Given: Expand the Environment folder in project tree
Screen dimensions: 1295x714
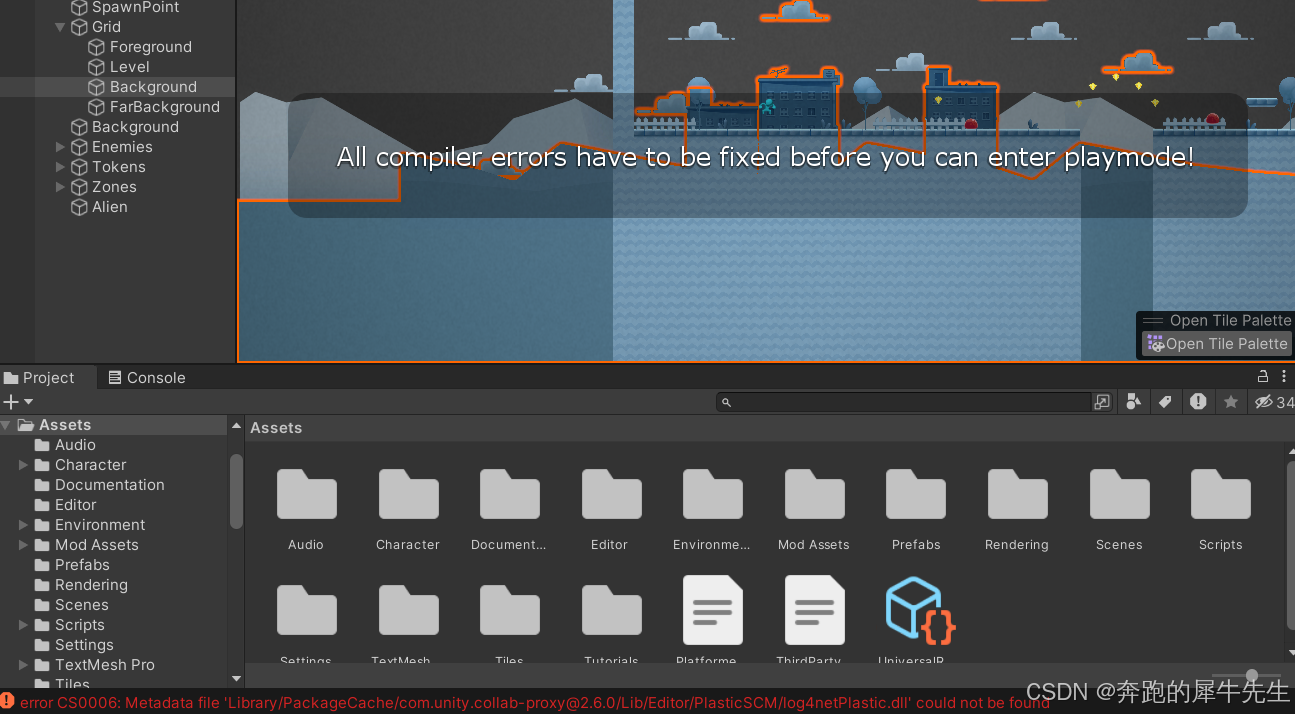Looking at the screenshot, I should click(x=23, y=525).
